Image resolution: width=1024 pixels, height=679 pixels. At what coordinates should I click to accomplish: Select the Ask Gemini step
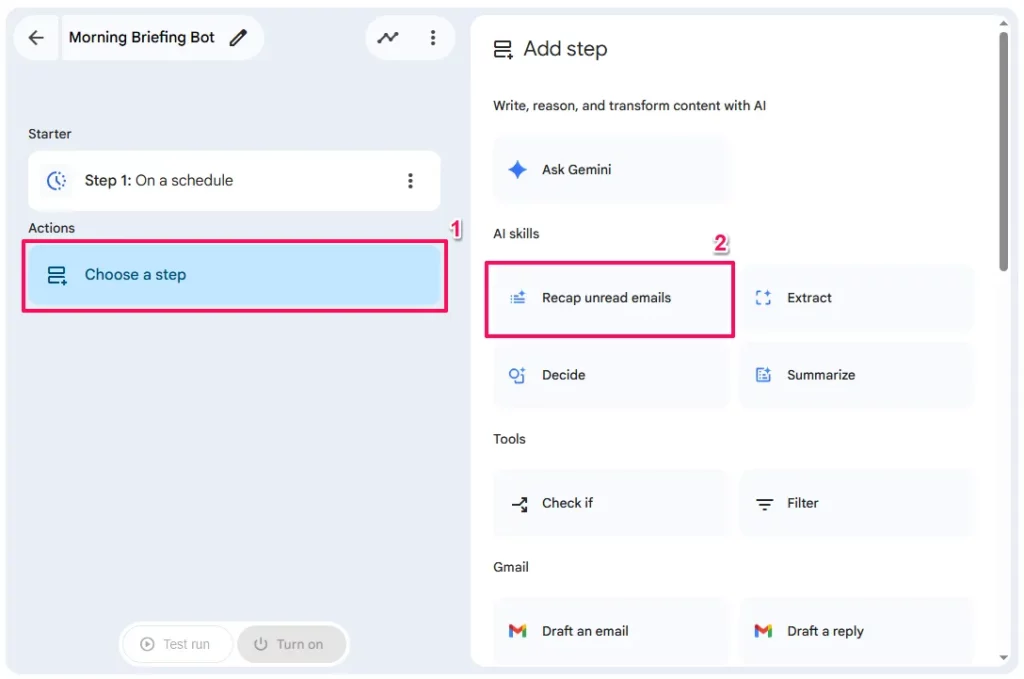click(610, 169)
